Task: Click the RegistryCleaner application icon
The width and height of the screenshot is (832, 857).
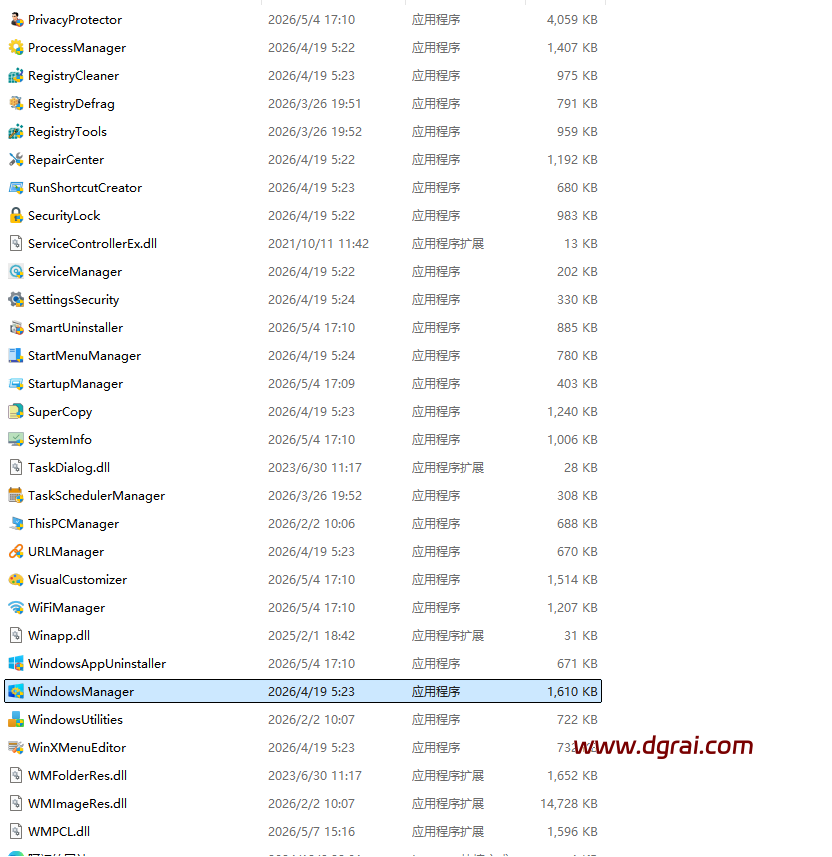Action: point(16,75)
